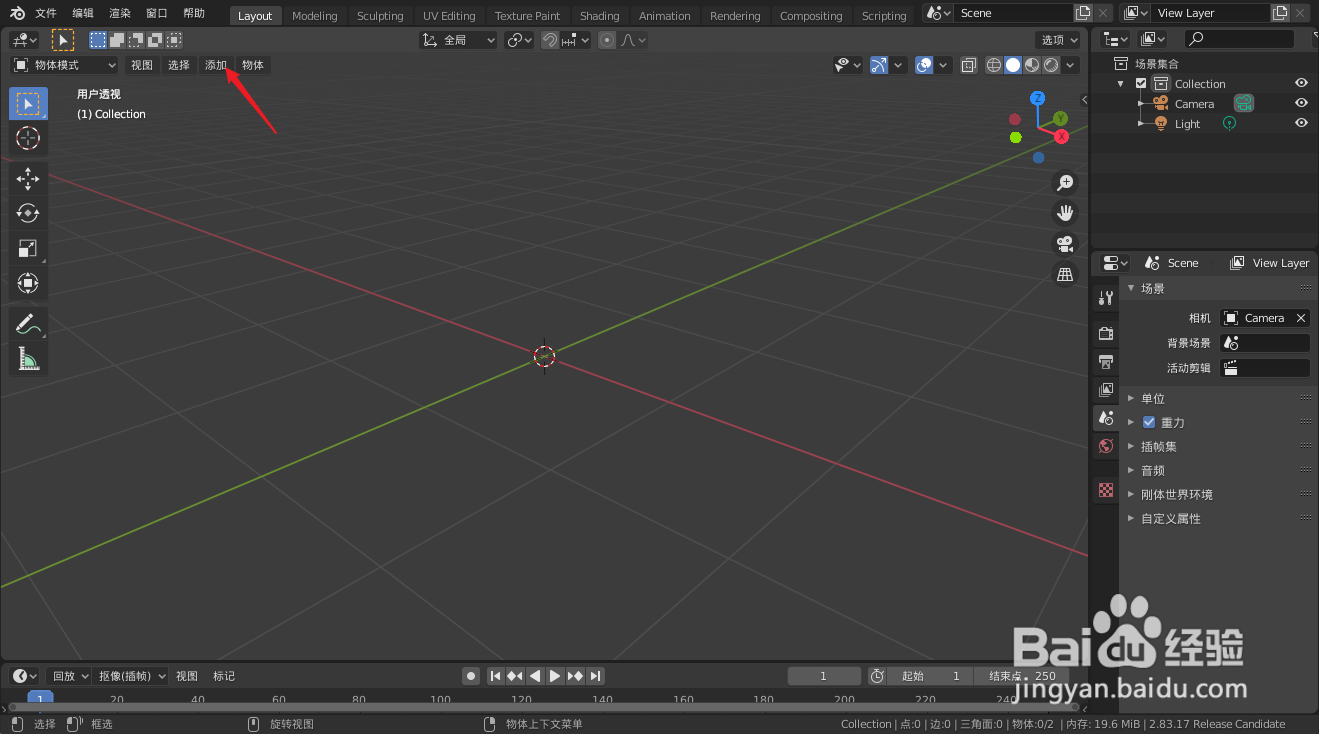Click the Blender logo menu icon

(x=17, y=13)
